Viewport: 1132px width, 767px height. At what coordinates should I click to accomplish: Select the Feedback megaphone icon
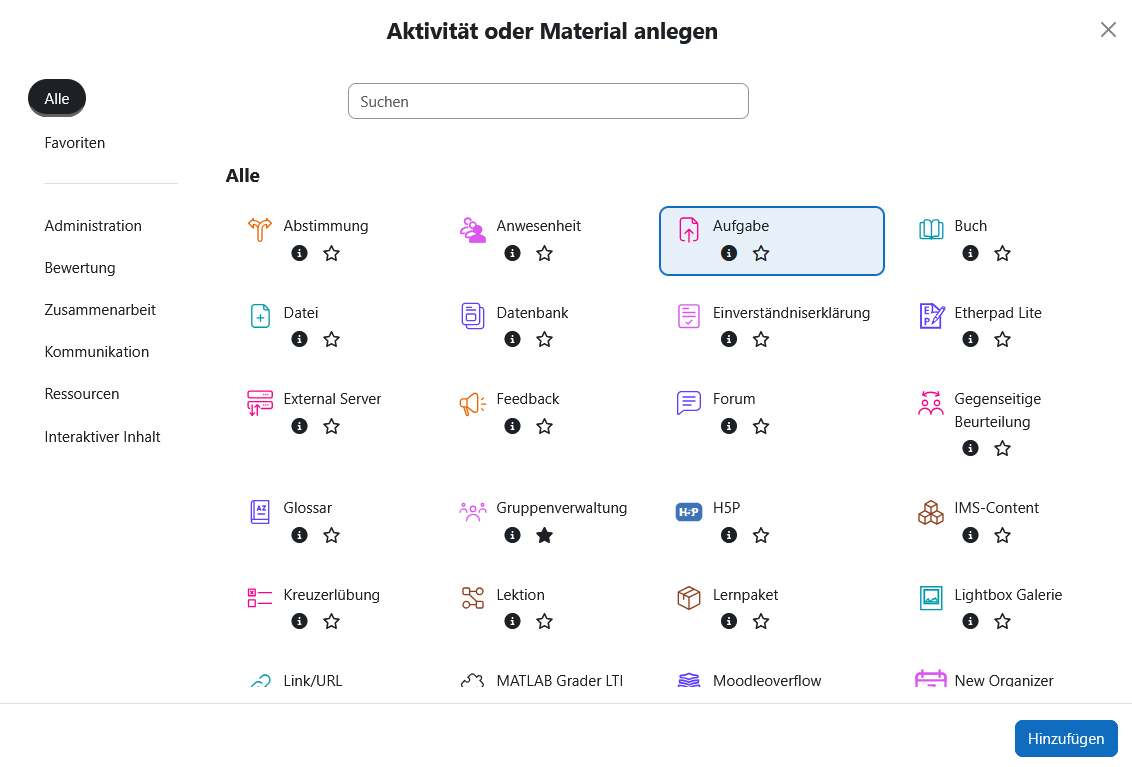pyautogui.click(x=472, y=402)
